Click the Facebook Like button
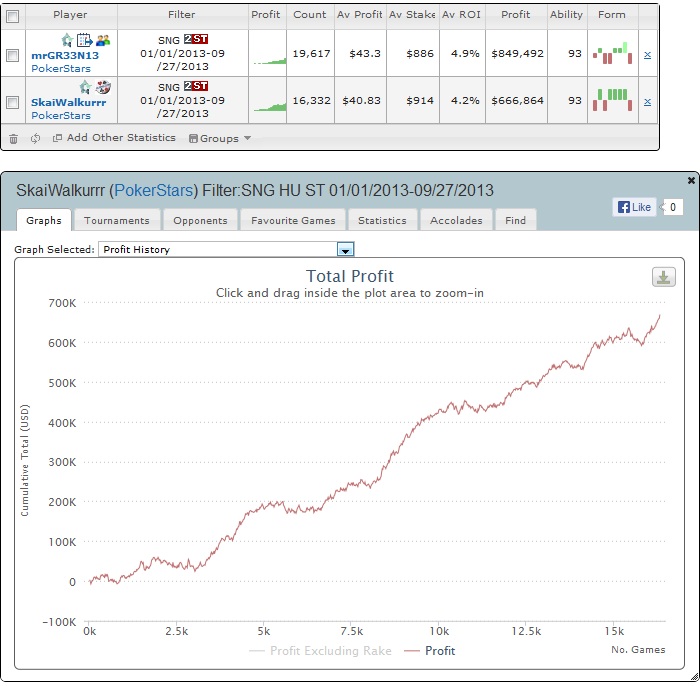This screenshot has width=700, height=686. coord(634,207)
